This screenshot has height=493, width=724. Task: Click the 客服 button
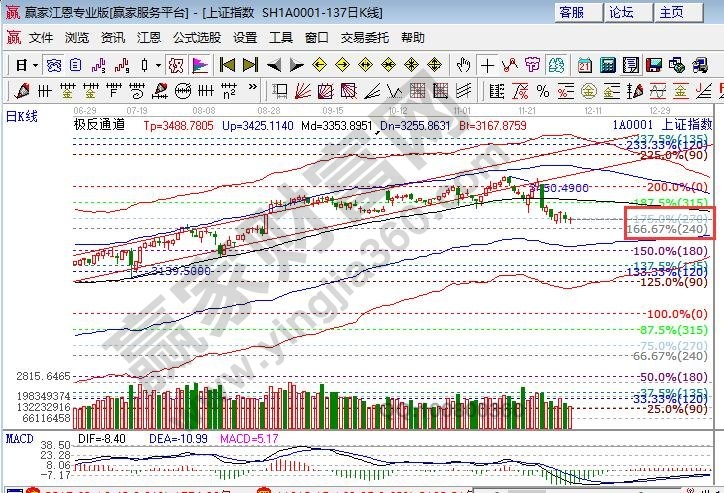571,12
